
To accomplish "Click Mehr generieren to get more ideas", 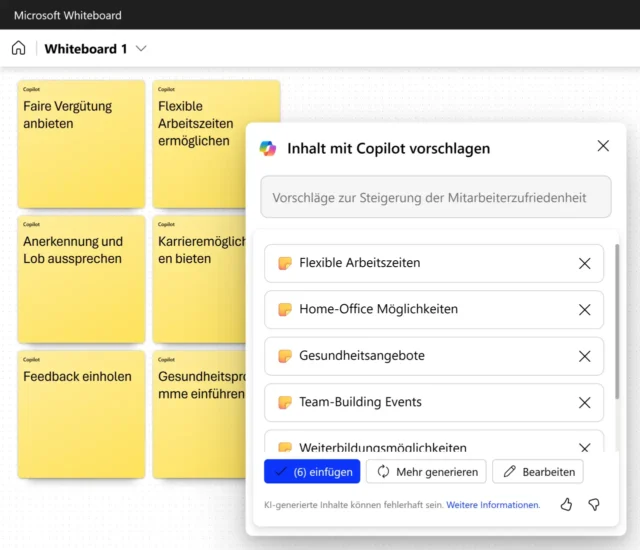I will click(x=426, y=471).
